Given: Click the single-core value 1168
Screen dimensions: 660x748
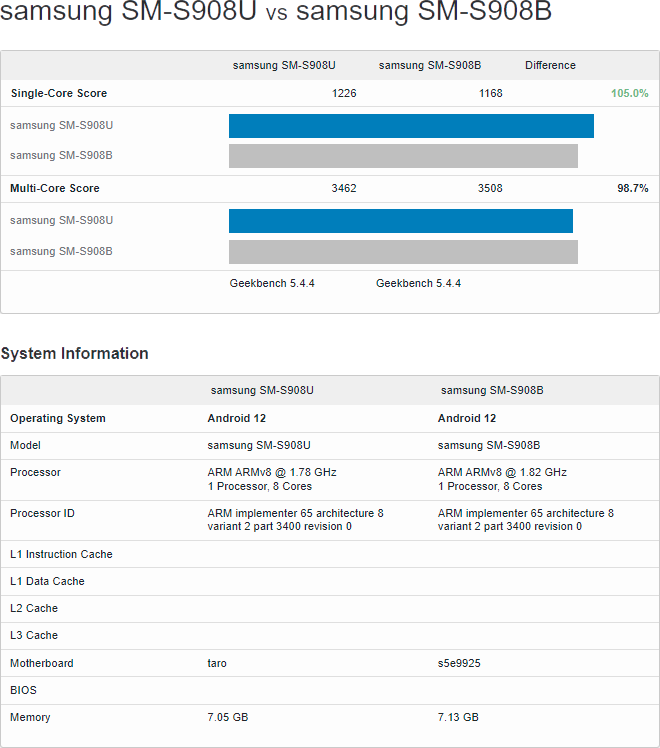Looking at the screenshot, I should 491,93.
